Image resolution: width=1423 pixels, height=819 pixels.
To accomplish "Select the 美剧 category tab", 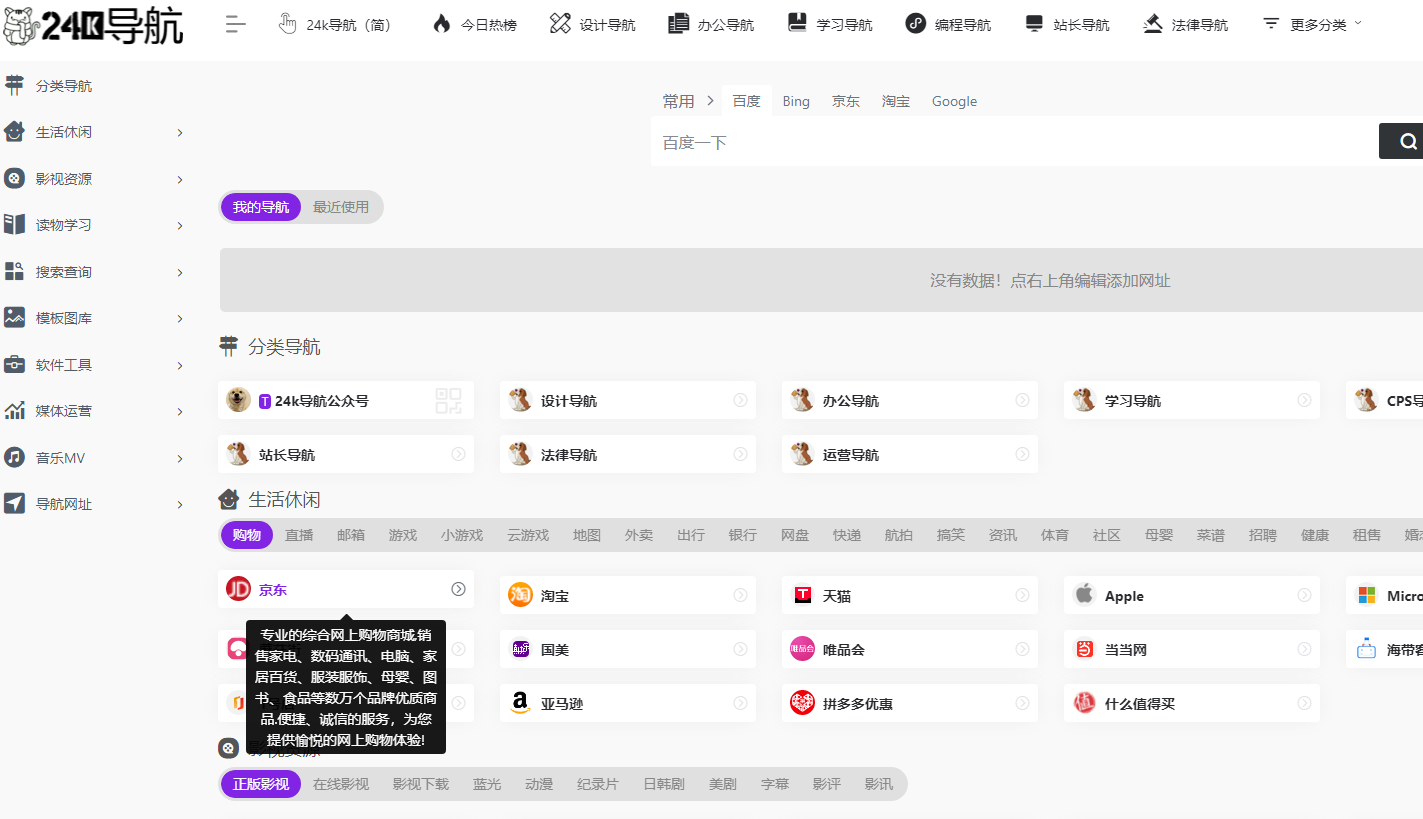I will (x=723, y=784).
